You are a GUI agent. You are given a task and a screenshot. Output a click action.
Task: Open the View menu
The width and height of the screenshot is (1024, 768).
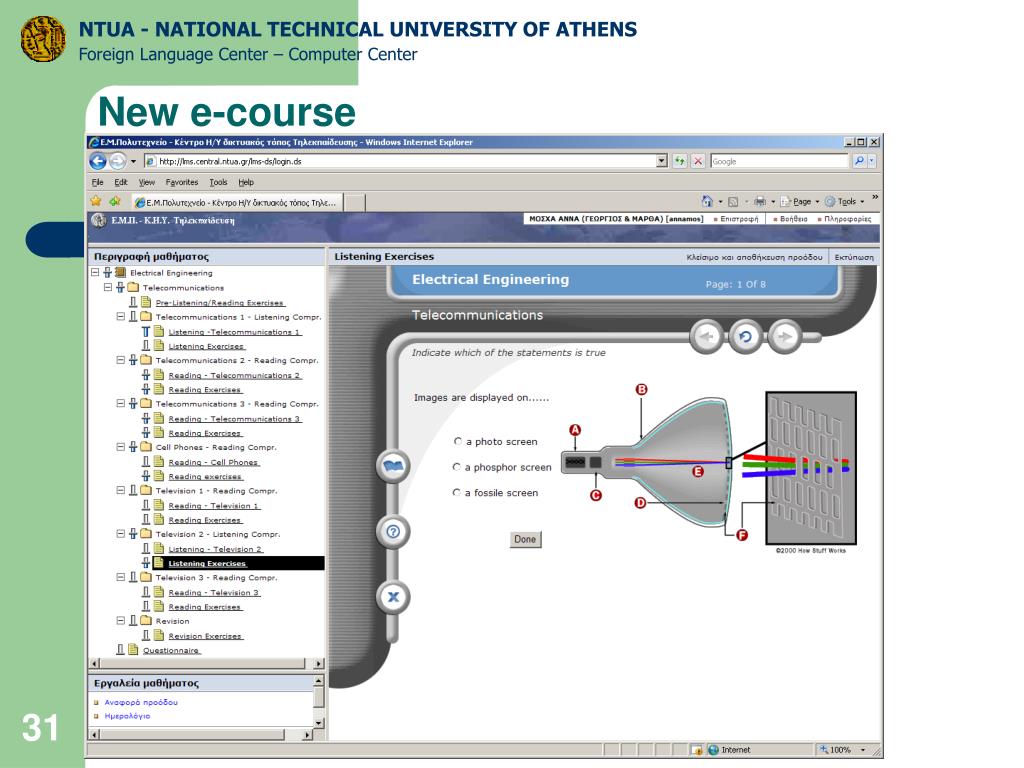click(x=147, y=182)
